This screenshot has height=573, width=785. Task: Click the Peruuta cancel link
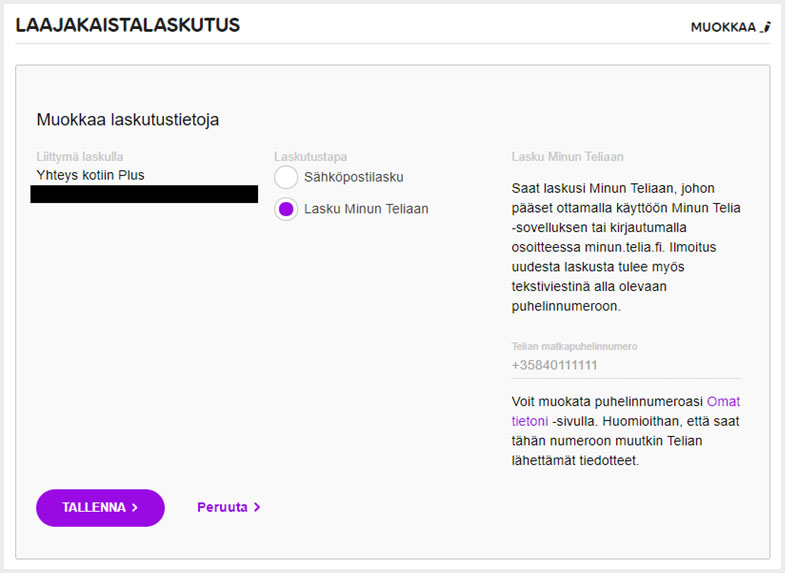229,507
